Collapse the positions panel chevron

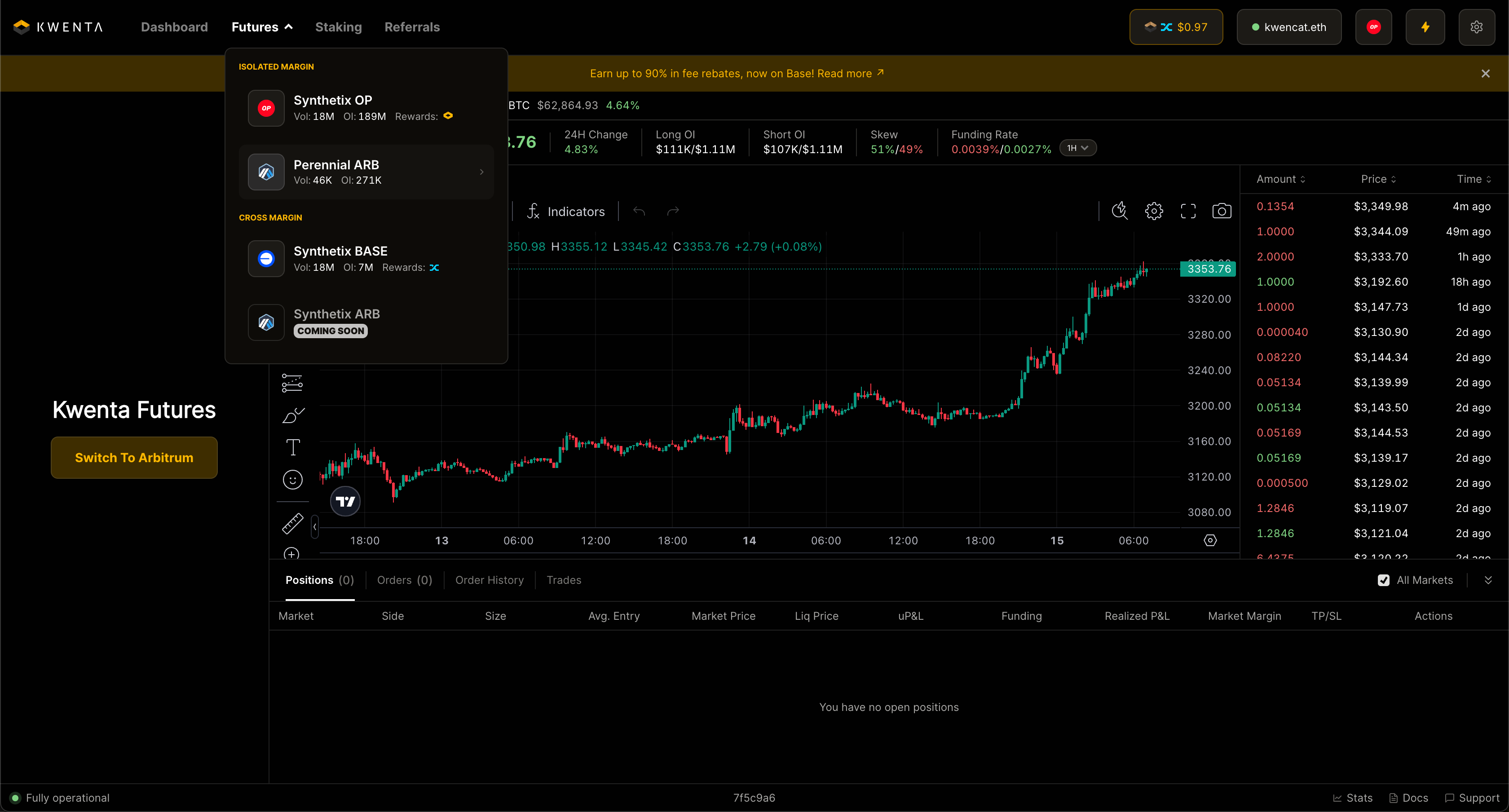pyautogui.click(x=1488, y=580)
